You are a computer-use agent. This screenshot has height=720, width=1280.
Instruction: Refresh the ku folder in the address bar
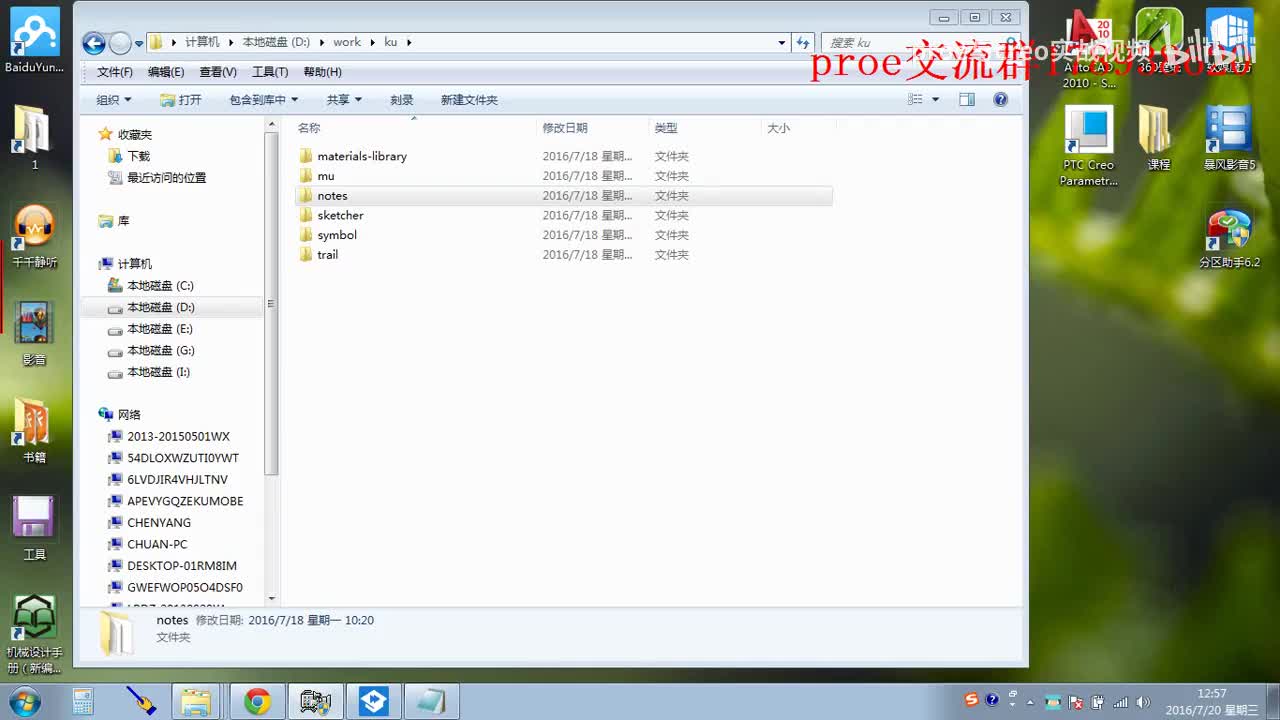pyautogui.click(x=803, y=43)
